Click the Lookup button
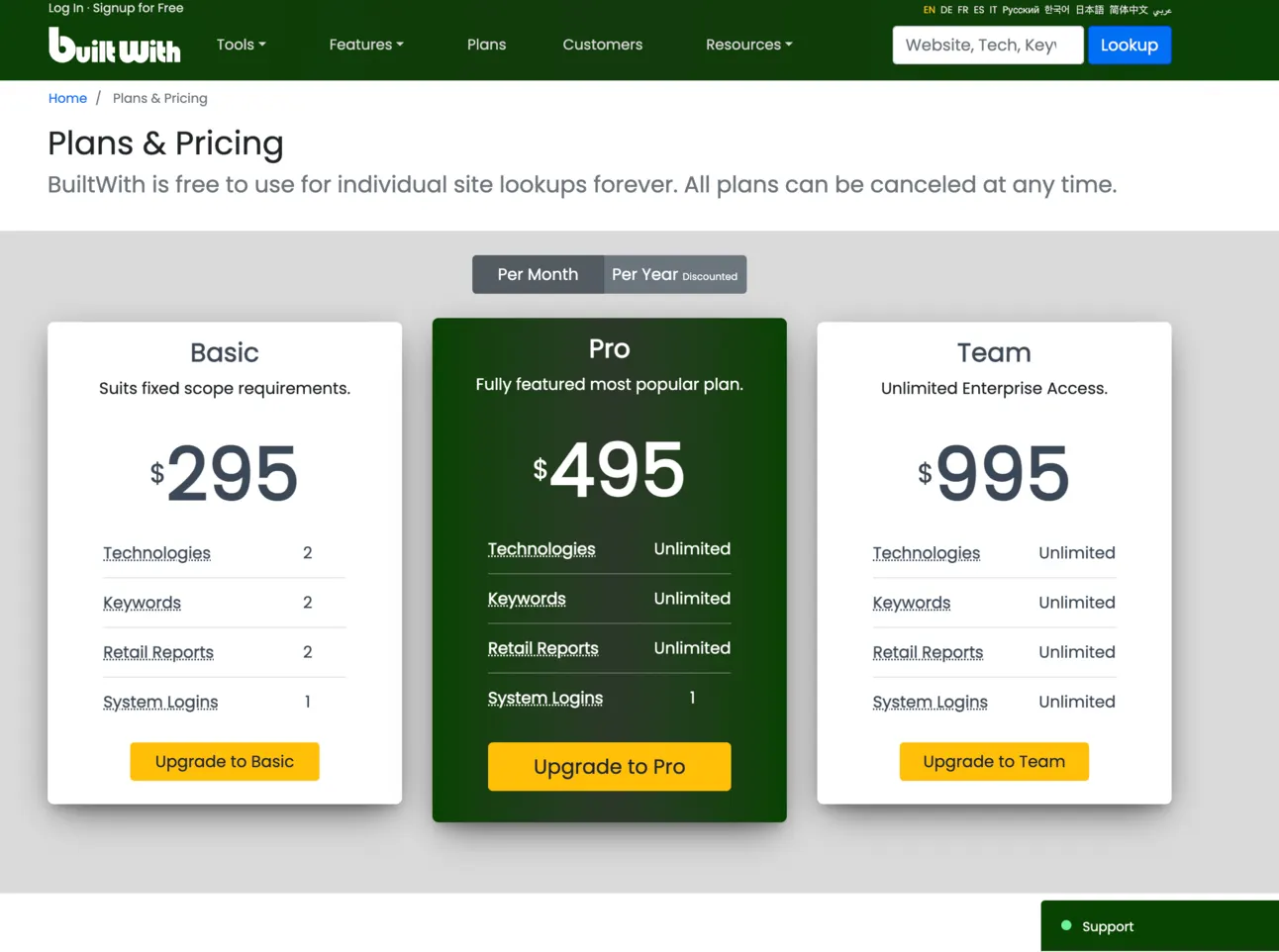The height and width of the screenshot is (952, 1279). 1130,46
